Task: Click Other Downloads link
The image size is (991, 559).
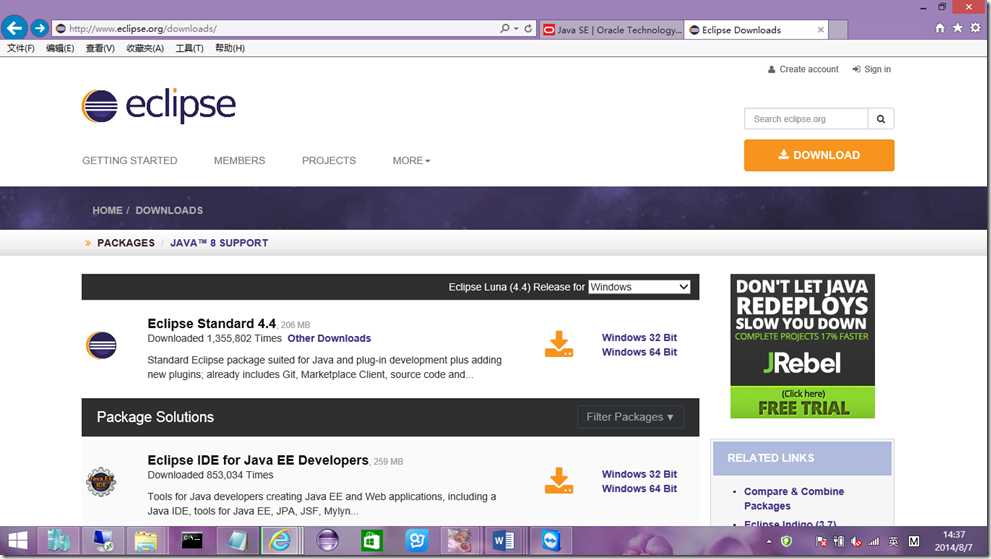Action: pos(329,338)
